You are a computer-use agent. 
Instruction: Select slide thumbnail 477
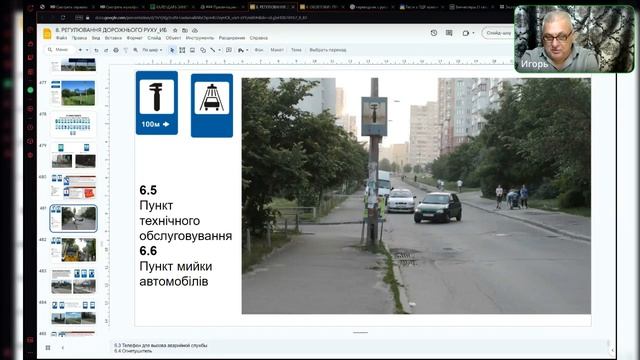coord(73,93)
